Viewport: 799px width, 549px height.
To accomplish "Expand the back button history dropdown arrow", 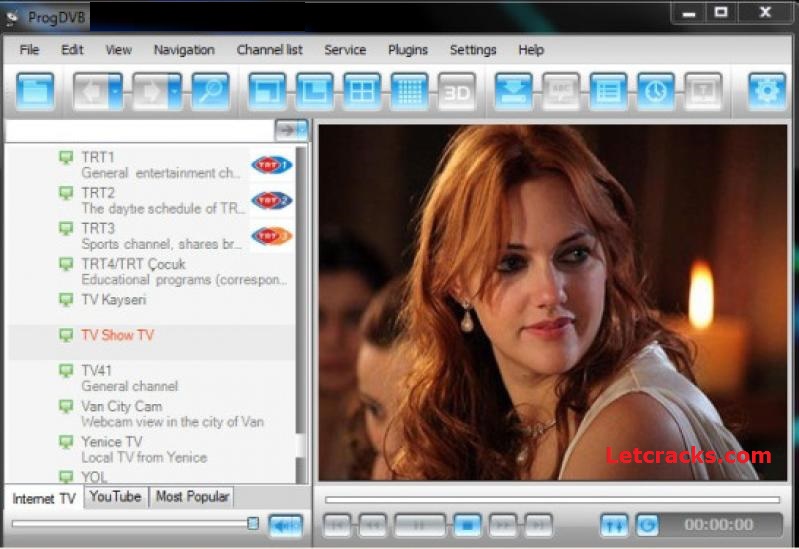I will (117, 92).
